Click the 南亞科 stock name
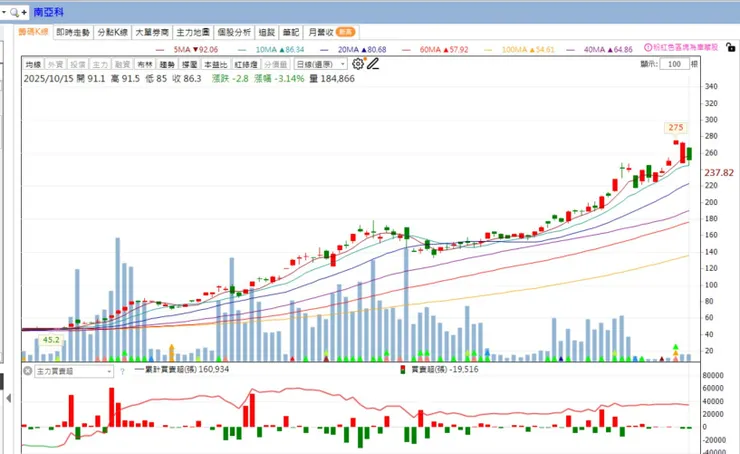Image resolution: width=740 pixels, height=454 pixels. 48,12
